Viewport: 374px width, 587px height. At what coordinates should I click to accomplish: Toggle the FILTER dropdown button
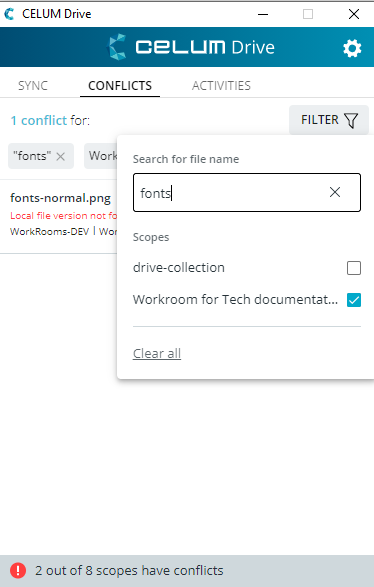[329, 120]
